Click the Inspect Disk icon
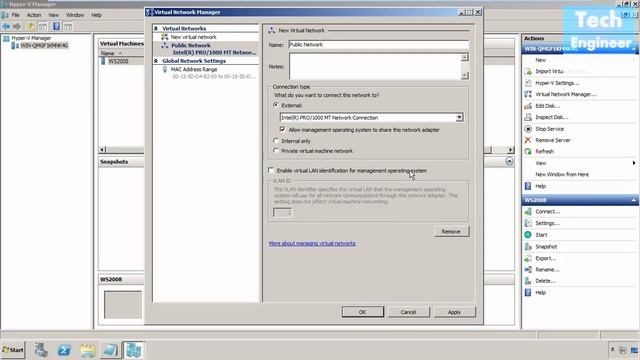This screenshot has height=360, width=640. (x=528, y=117)
